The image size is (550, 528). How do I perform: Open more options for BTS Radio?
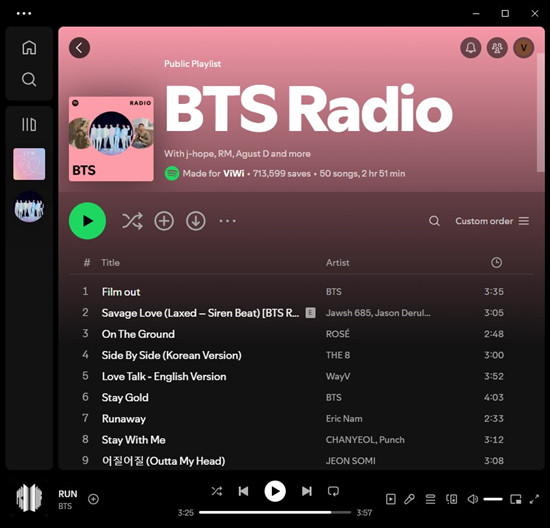point(227,221)
